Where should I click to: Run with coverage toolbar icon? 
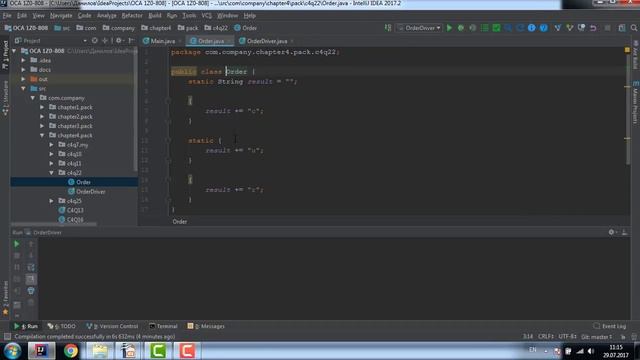coord(473,28)
